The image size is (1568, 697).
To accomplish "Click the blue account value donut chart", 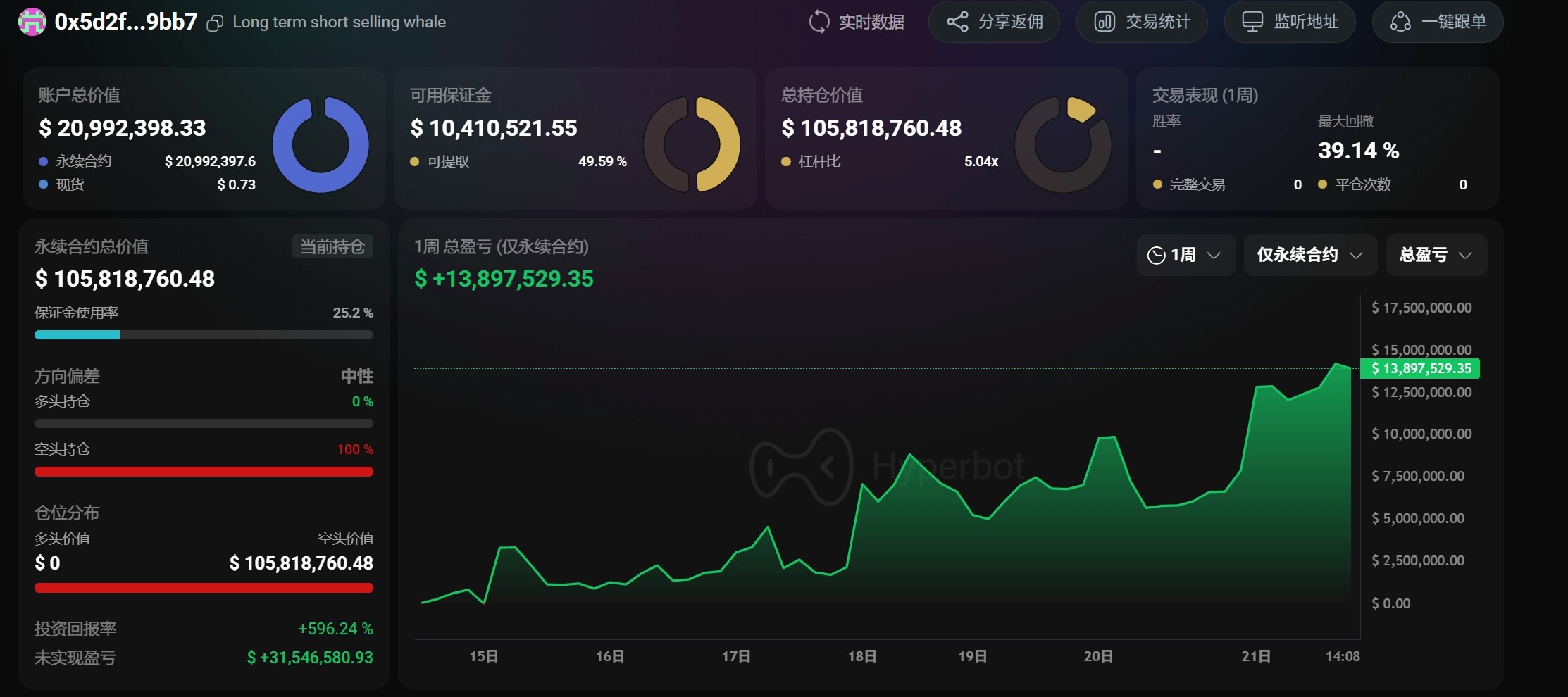I will (321, 145).
